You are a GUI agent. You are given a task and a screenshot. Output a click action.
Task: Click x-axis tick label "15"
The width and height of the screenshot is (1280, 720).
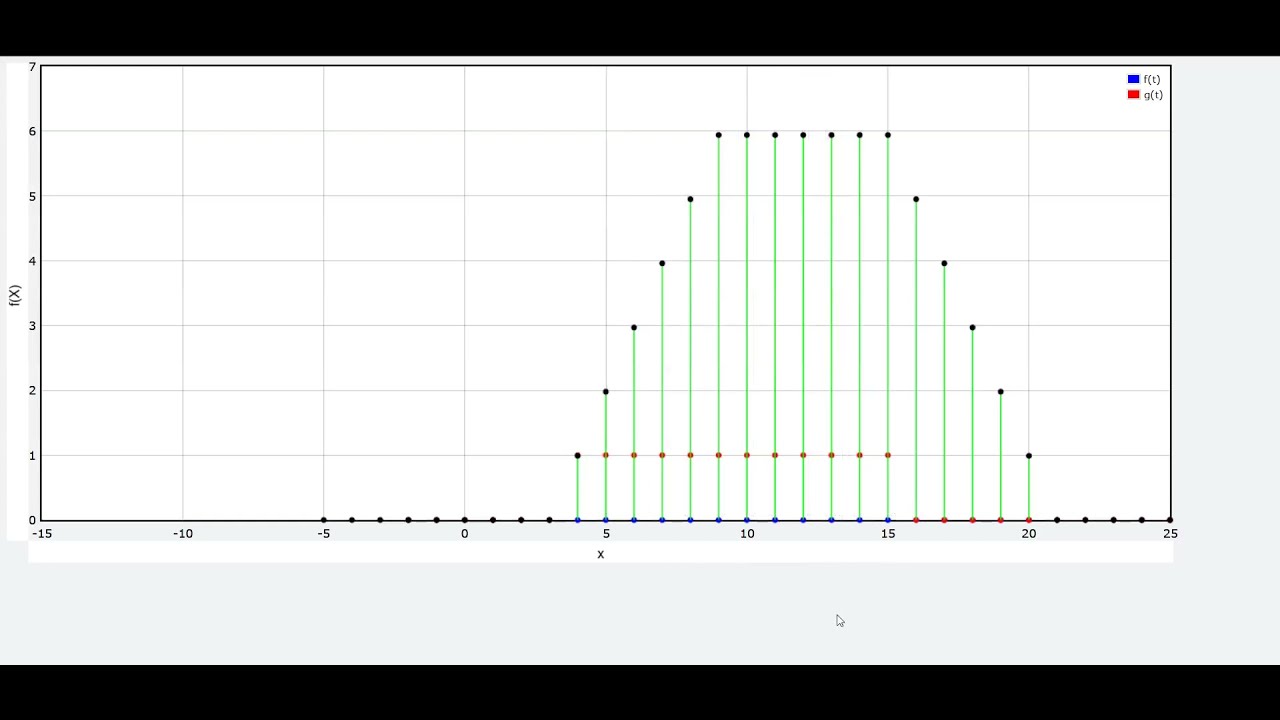888,534
